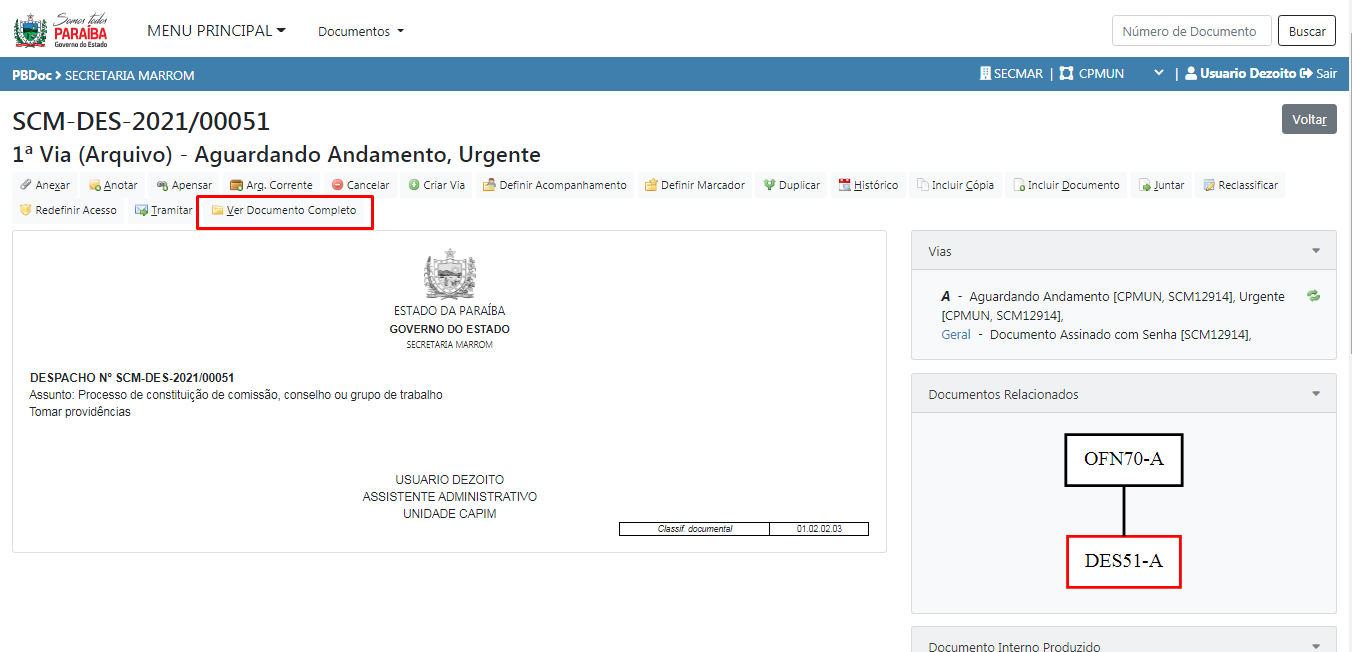Click the red Cancelar icon
The width and height of the screenshot is (1352, 652).
[x=337, y=185]
